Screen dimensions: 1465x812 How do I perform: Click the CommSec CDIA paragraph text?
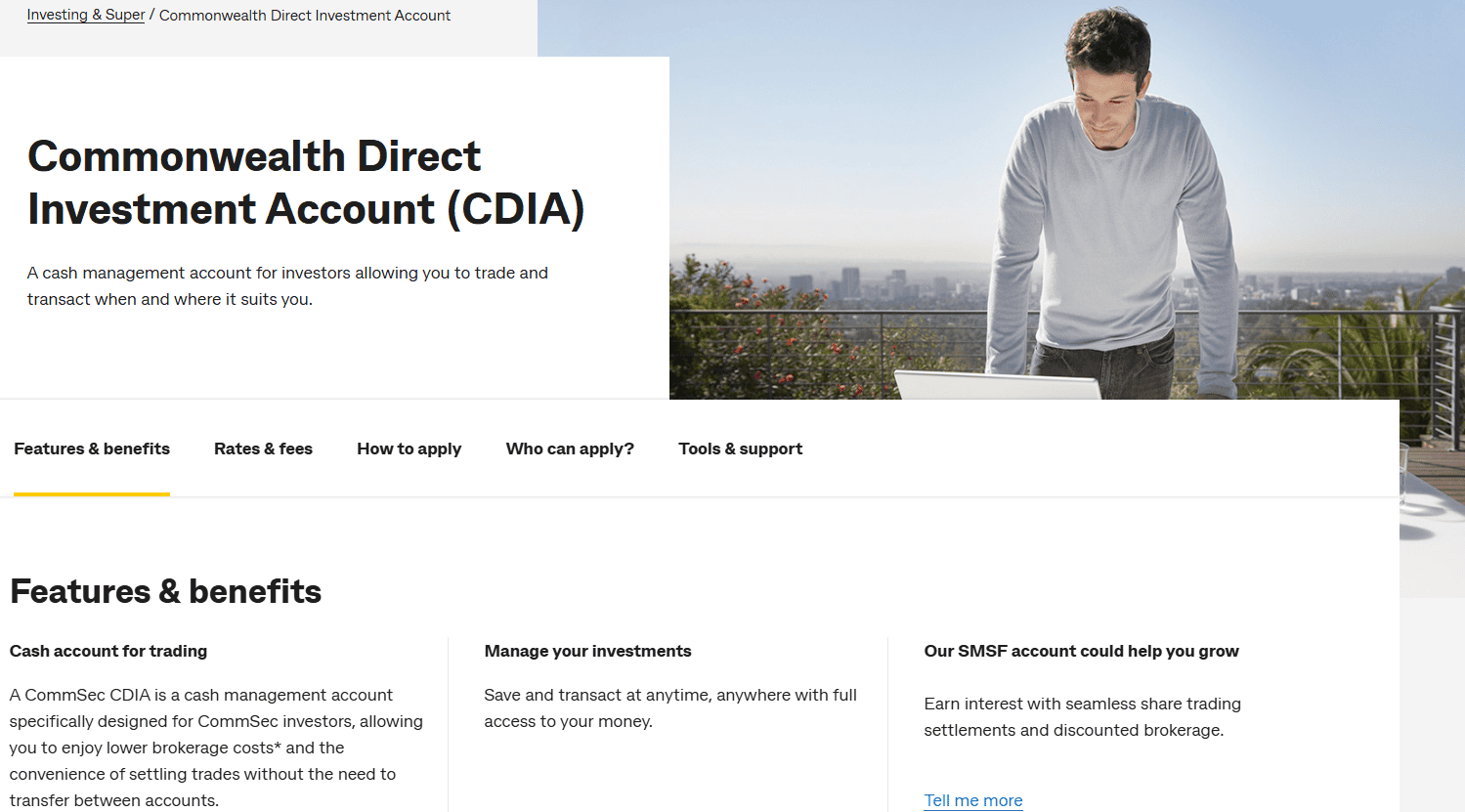215,748
